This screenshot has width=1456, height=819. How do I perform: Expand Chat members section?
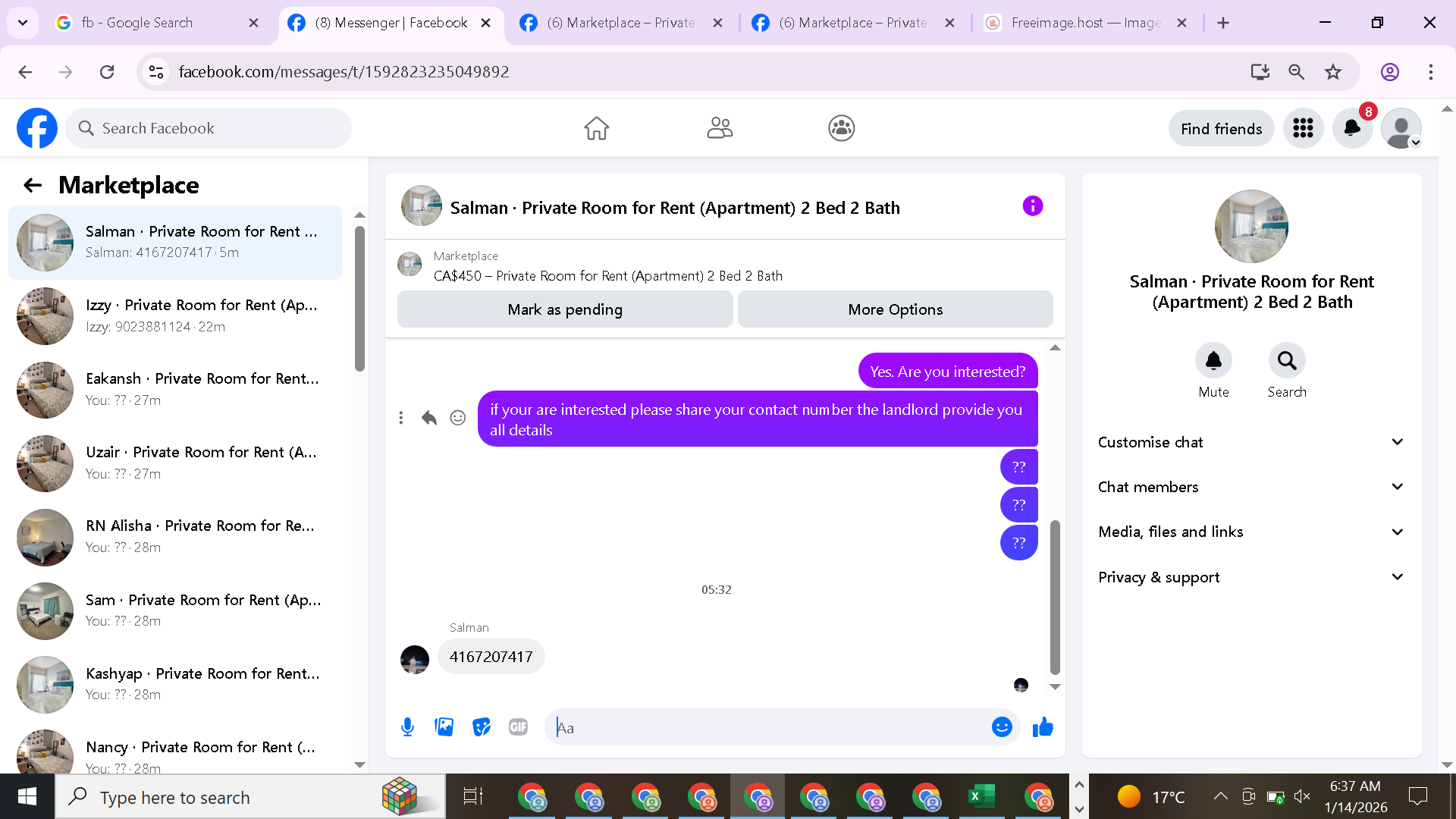[x=1251, y=487]
